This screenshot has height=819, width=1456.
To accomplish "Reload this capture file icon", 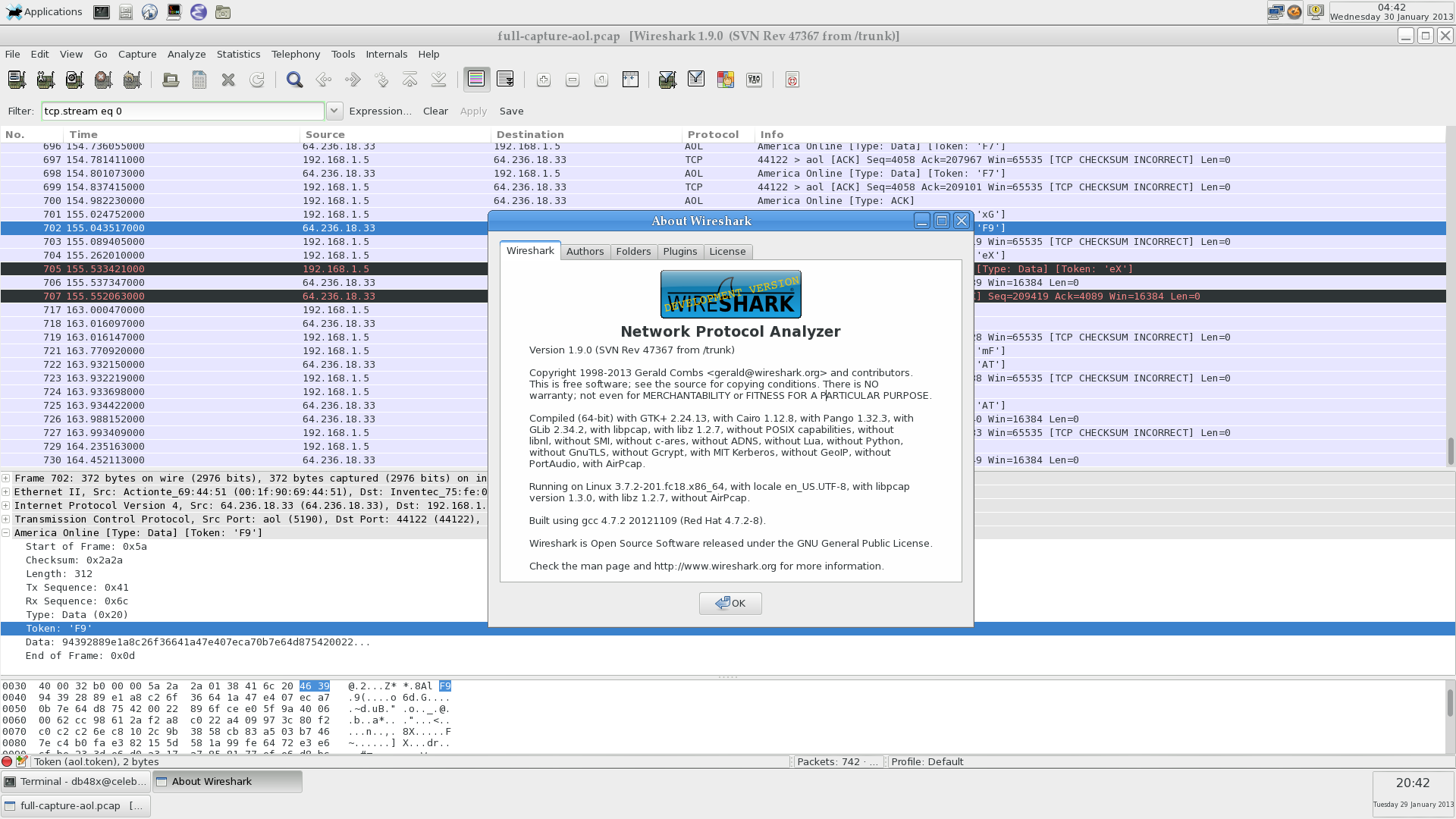I will click(x=257, y=80).
